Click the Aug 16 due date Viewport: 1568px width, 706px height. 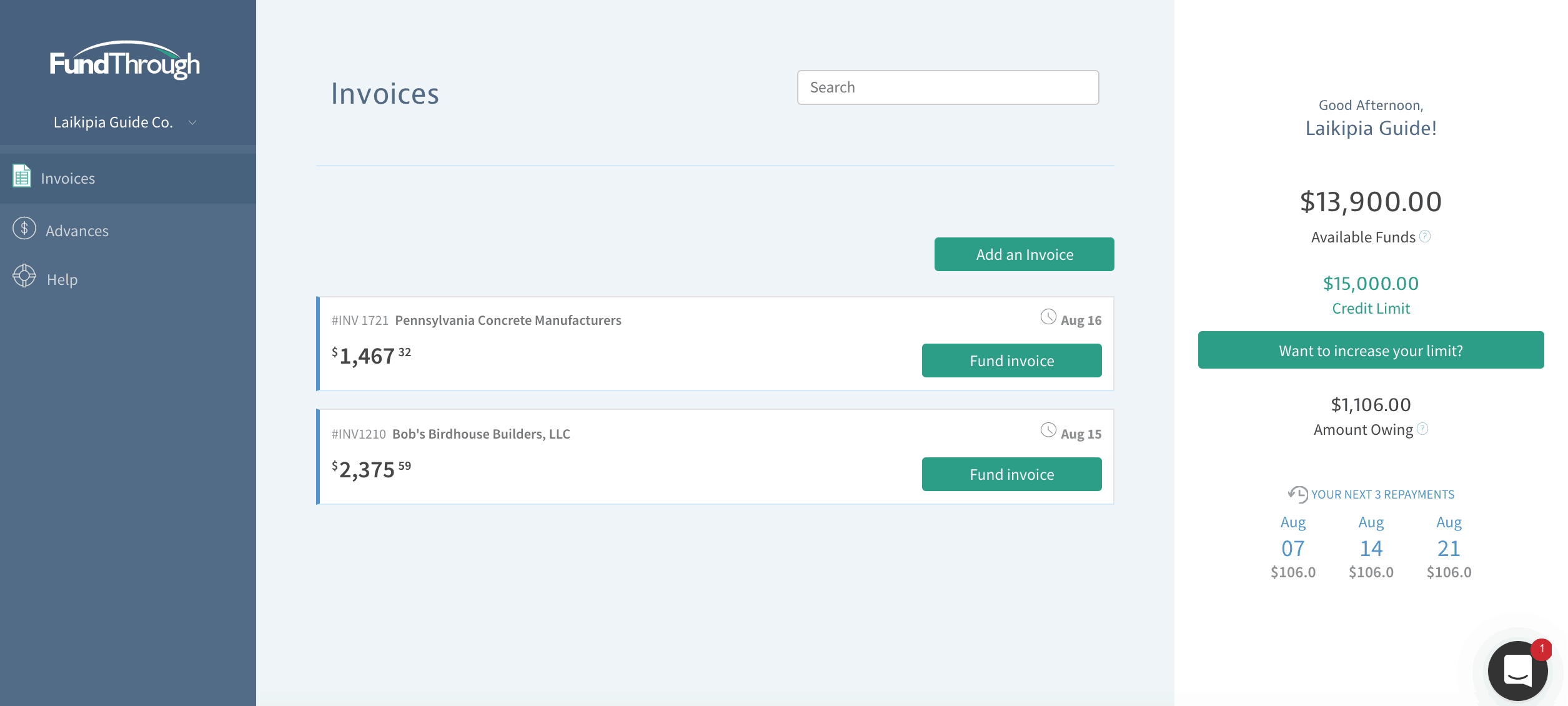(1081, 320)
